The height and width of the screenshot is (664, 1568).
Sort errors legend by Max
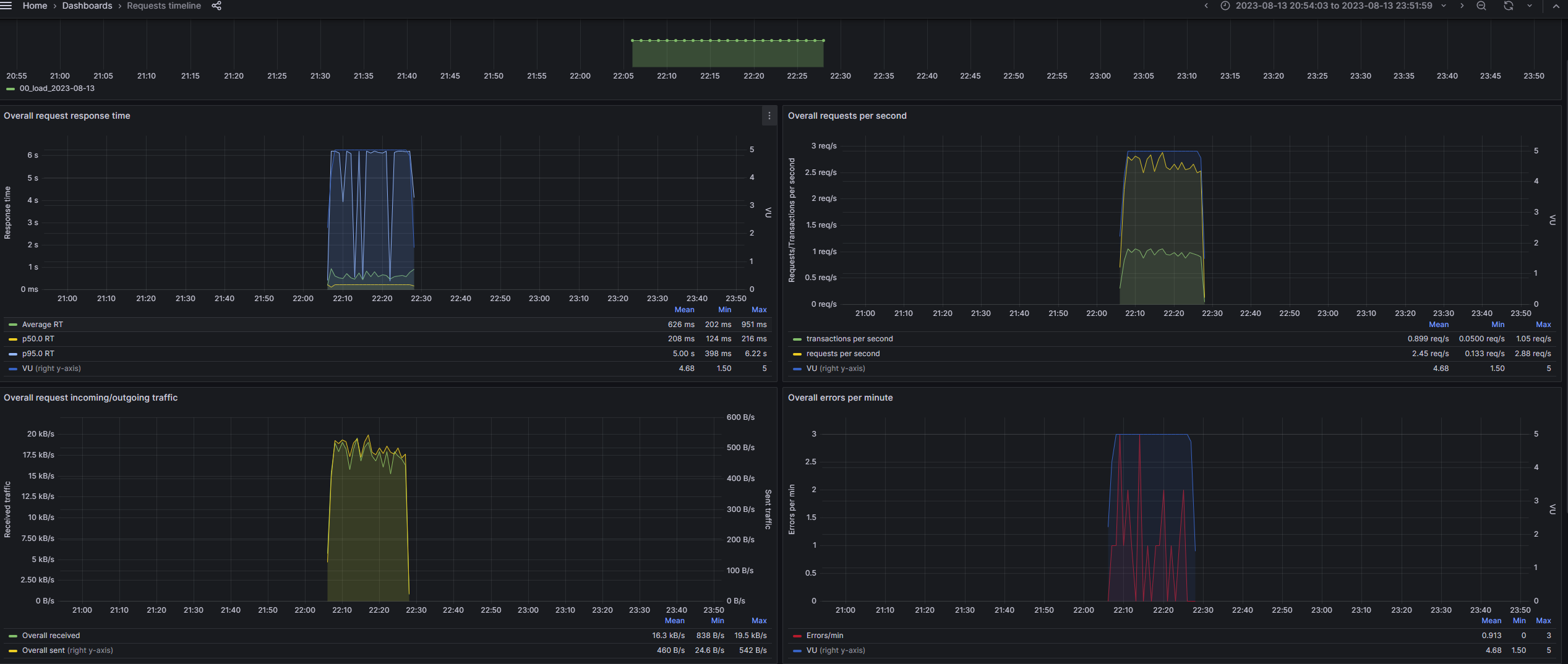click(1543, 621)
